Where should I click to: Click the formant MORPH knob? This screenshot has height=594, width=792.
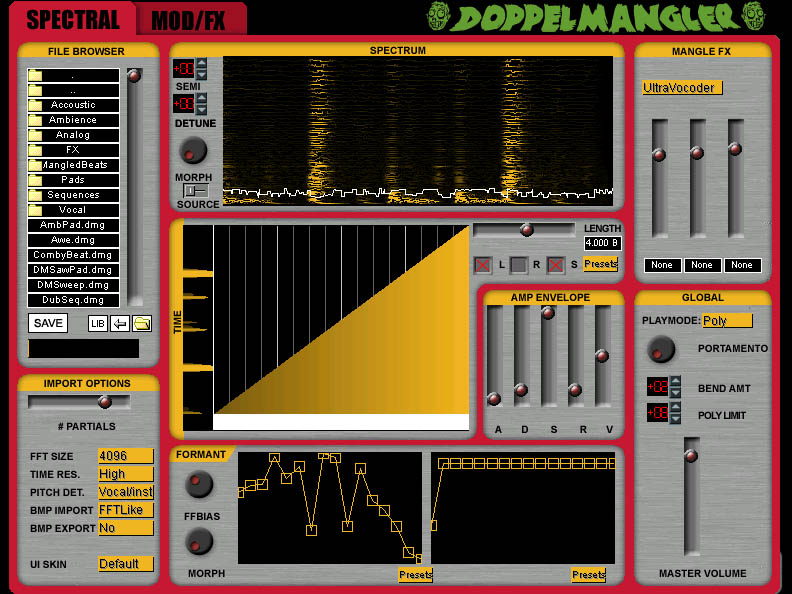pos(199,541)
